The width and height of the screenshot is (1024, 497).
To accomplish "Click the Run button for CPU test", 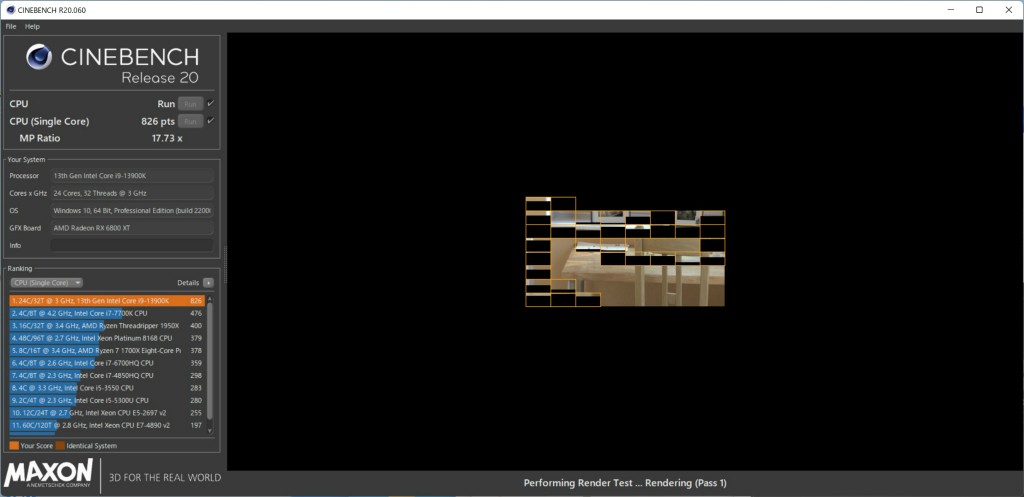I will click(191, 104).
